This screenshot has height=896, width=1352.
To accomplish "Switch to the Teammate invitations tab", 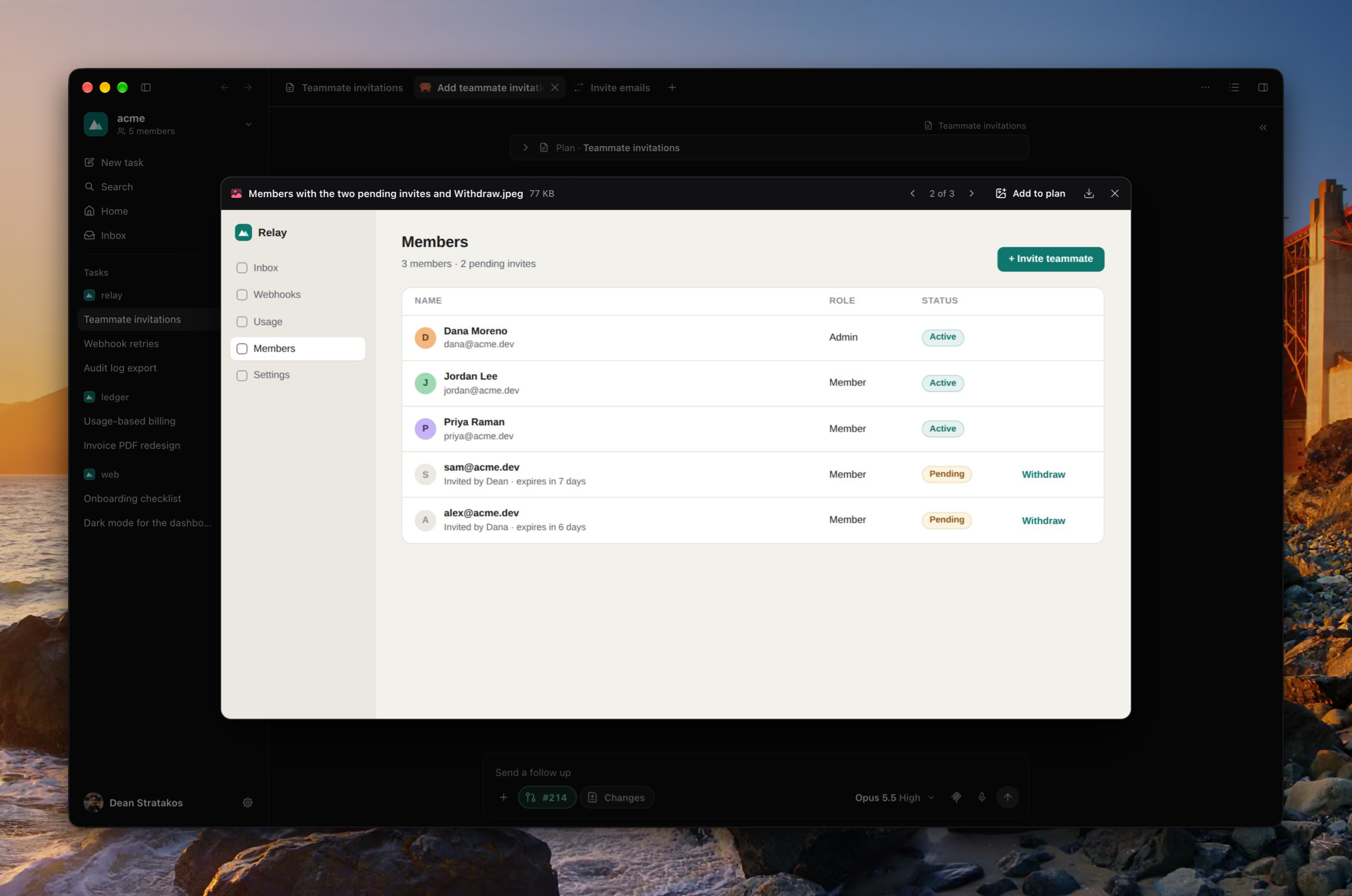I will tap(344, 87).
